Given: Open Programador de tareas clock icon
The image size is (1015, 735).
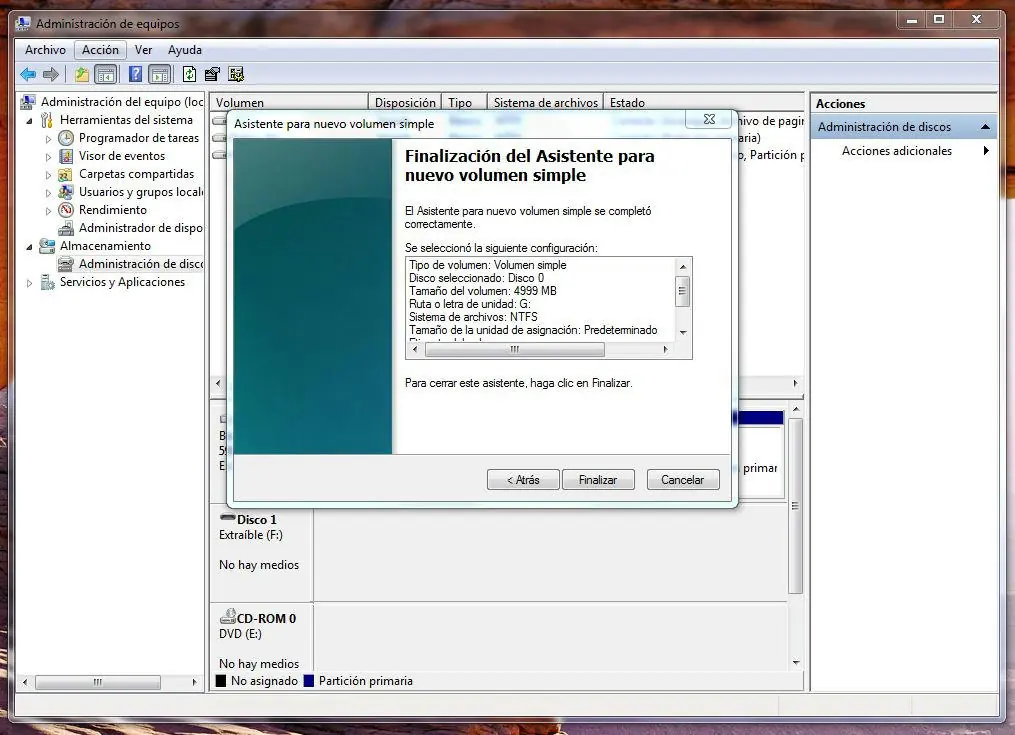Looking at the screenshot, I should tap(66, 138).
